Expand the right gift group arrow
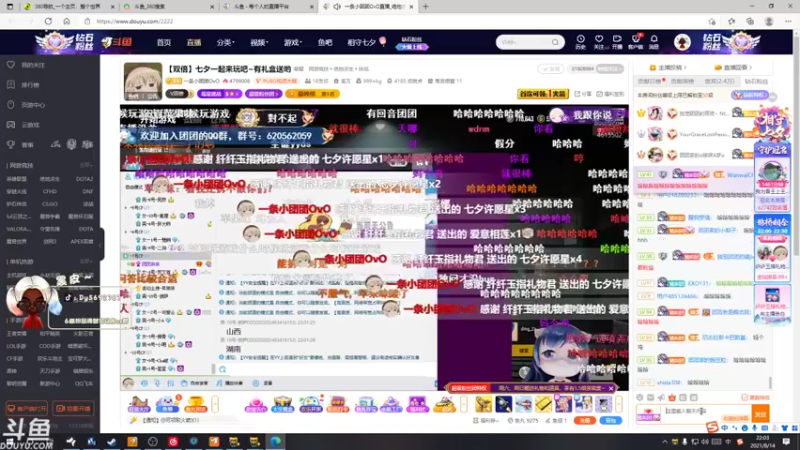 pyautogui.click(x=619, y=404)
